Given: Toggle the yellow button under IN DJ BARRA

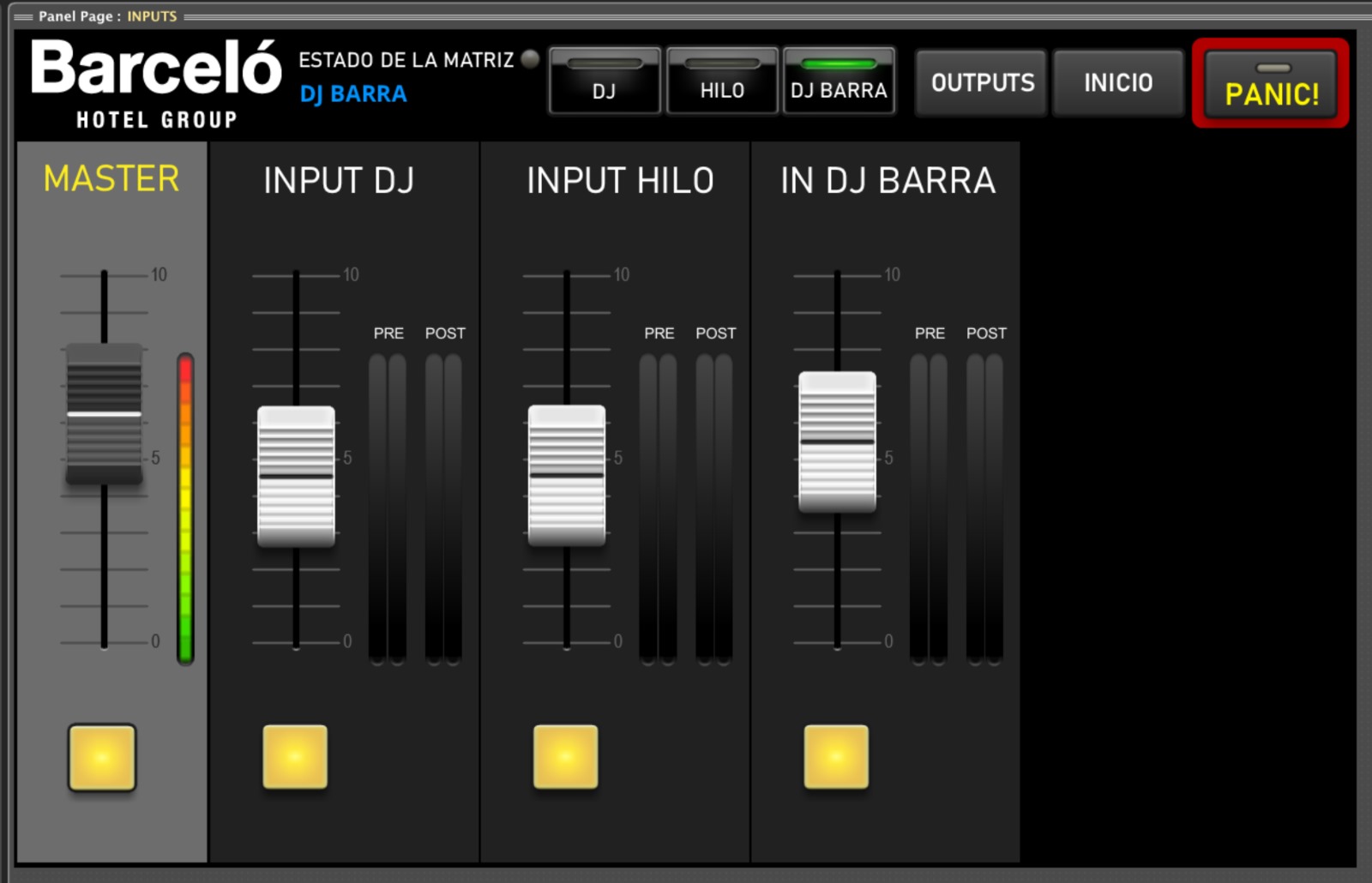Looking at the screenshot, I should [836, 757].
